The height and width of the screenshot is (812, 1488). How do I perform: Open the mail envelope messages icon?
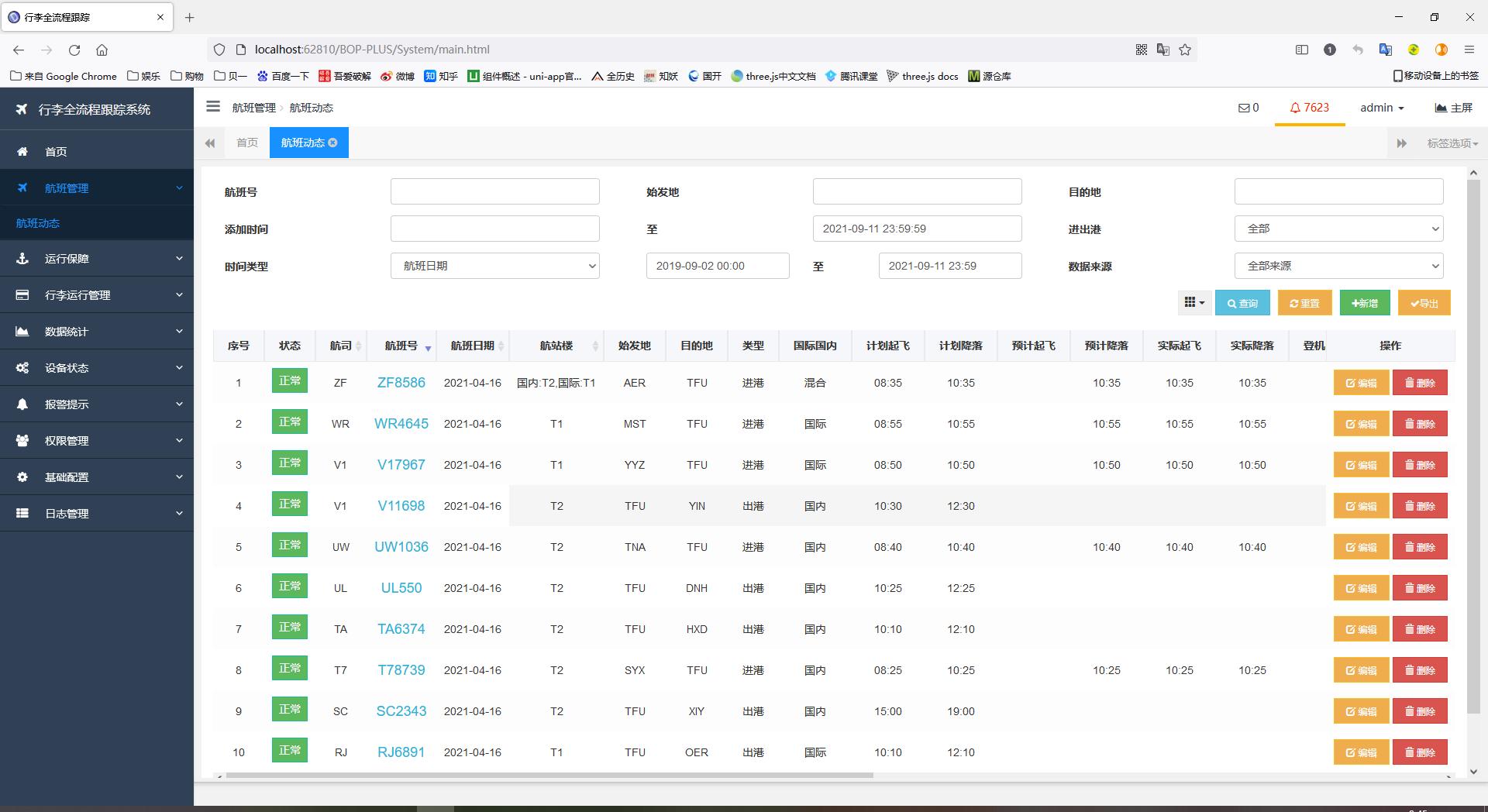point(1248,108)
